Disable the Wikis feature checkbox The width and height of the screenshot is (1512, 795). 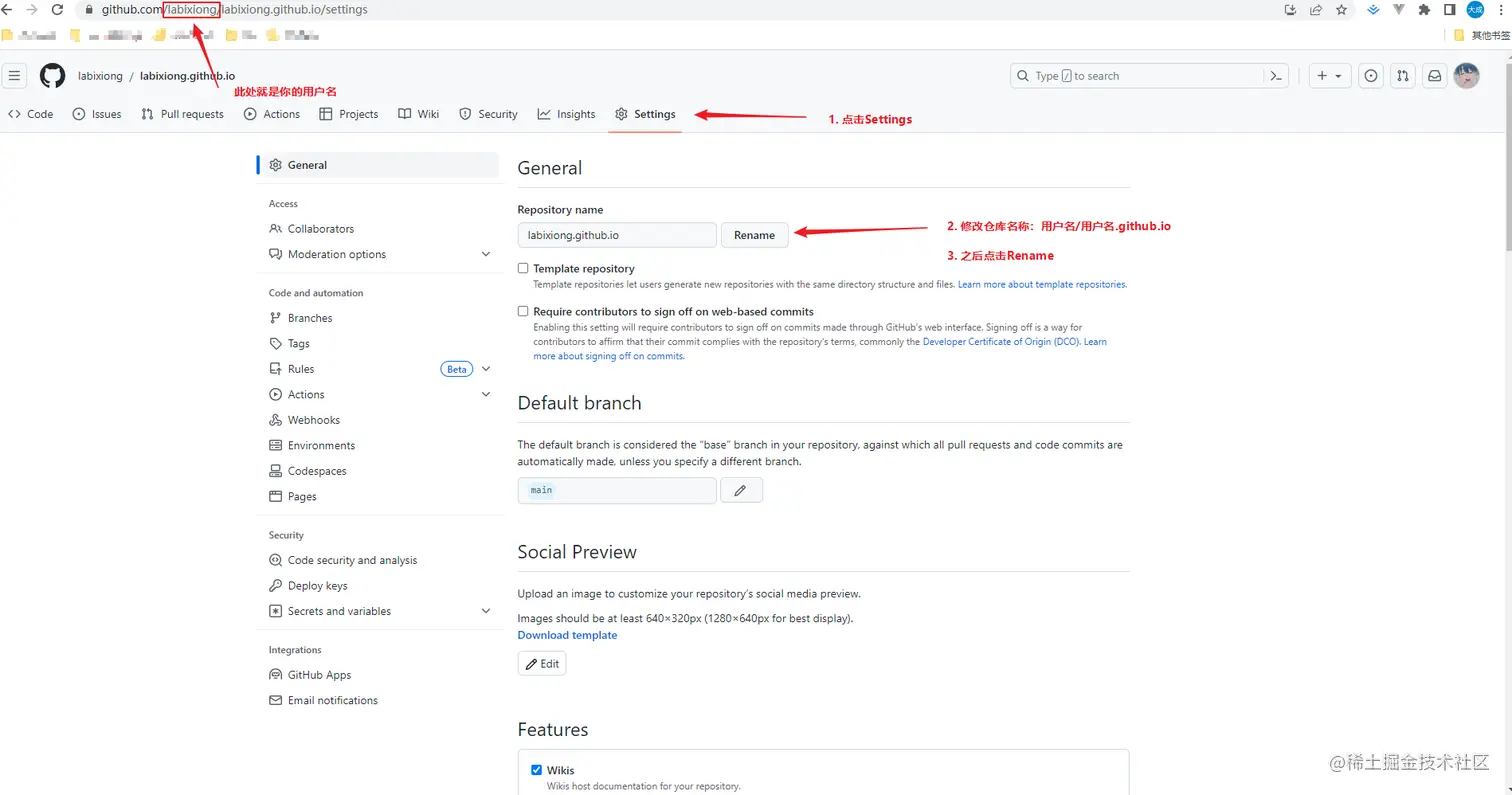537,770
